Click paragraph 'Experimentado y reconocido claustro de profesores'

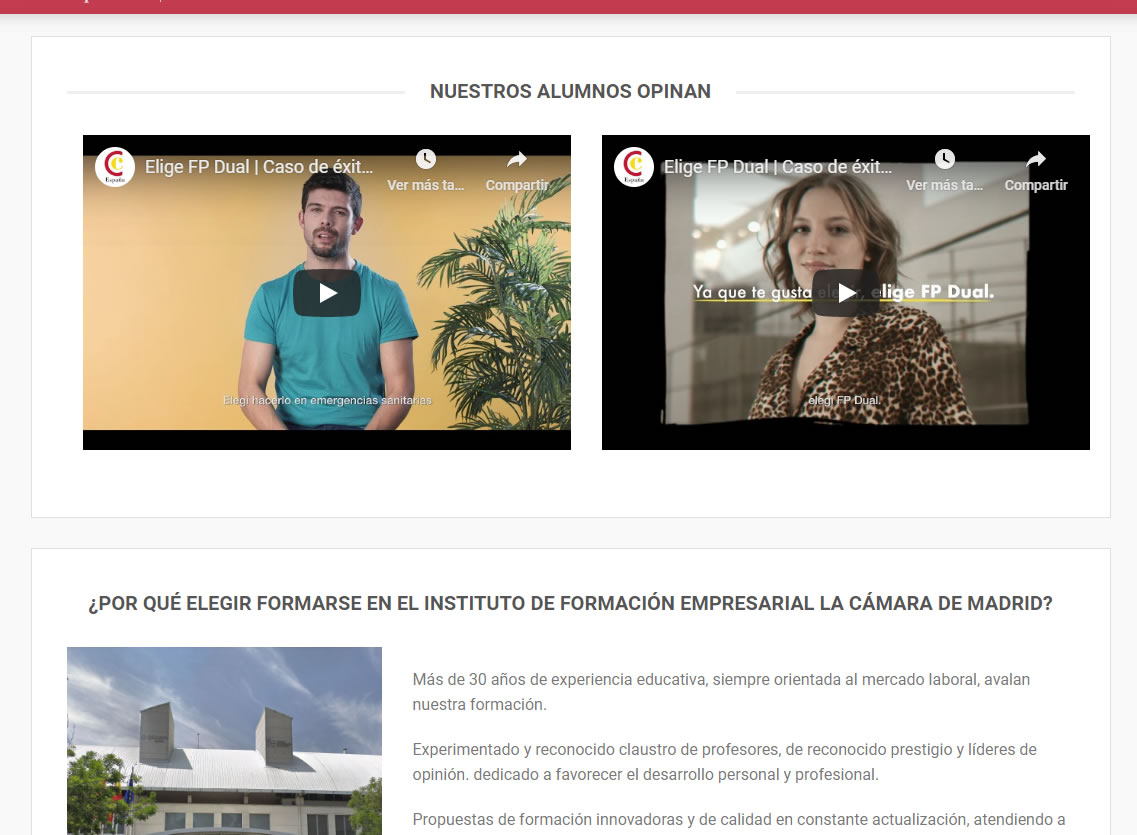tap(724, 762)
